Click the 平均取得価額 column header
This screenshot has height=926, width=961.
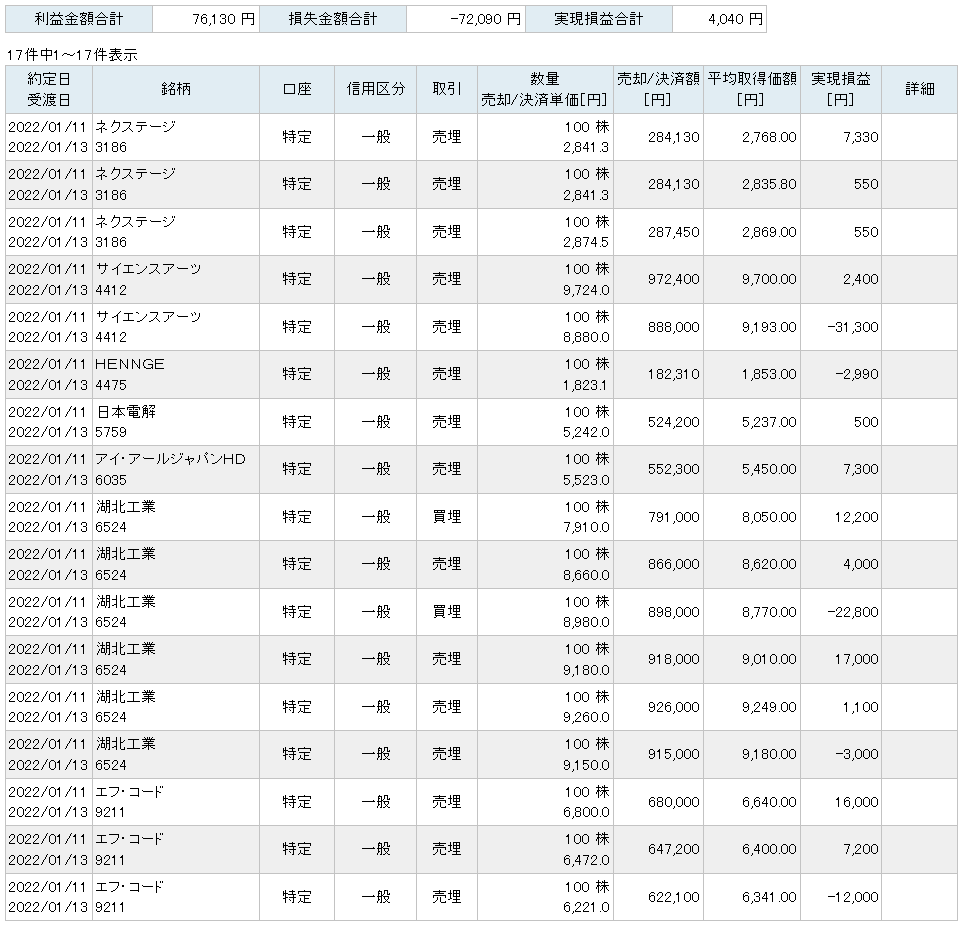(752, 89)
